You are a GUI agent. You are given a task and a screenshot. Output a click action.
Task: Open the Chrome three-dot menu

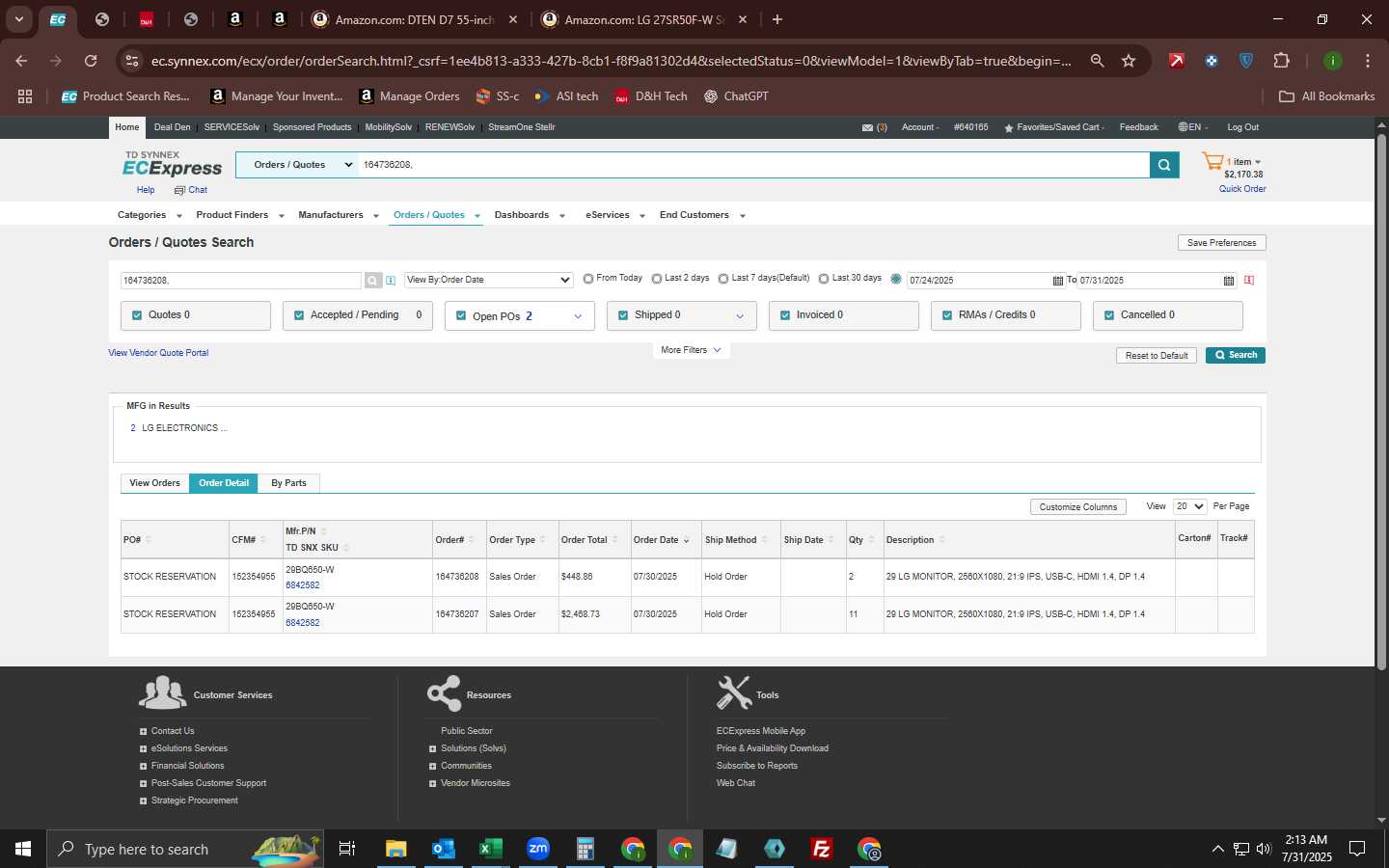[1368, 61]
